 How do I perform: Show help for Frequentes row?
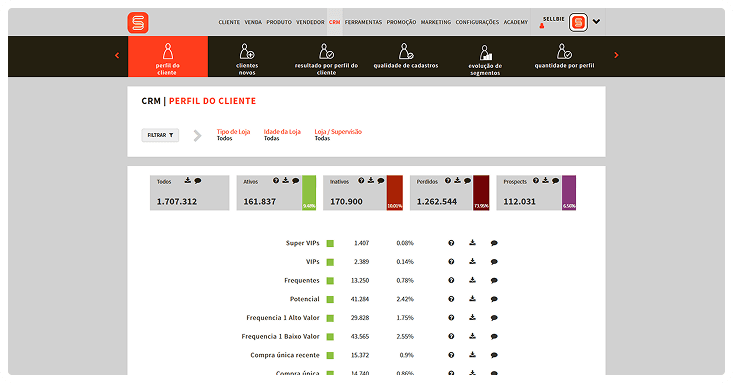click(451, 281)
